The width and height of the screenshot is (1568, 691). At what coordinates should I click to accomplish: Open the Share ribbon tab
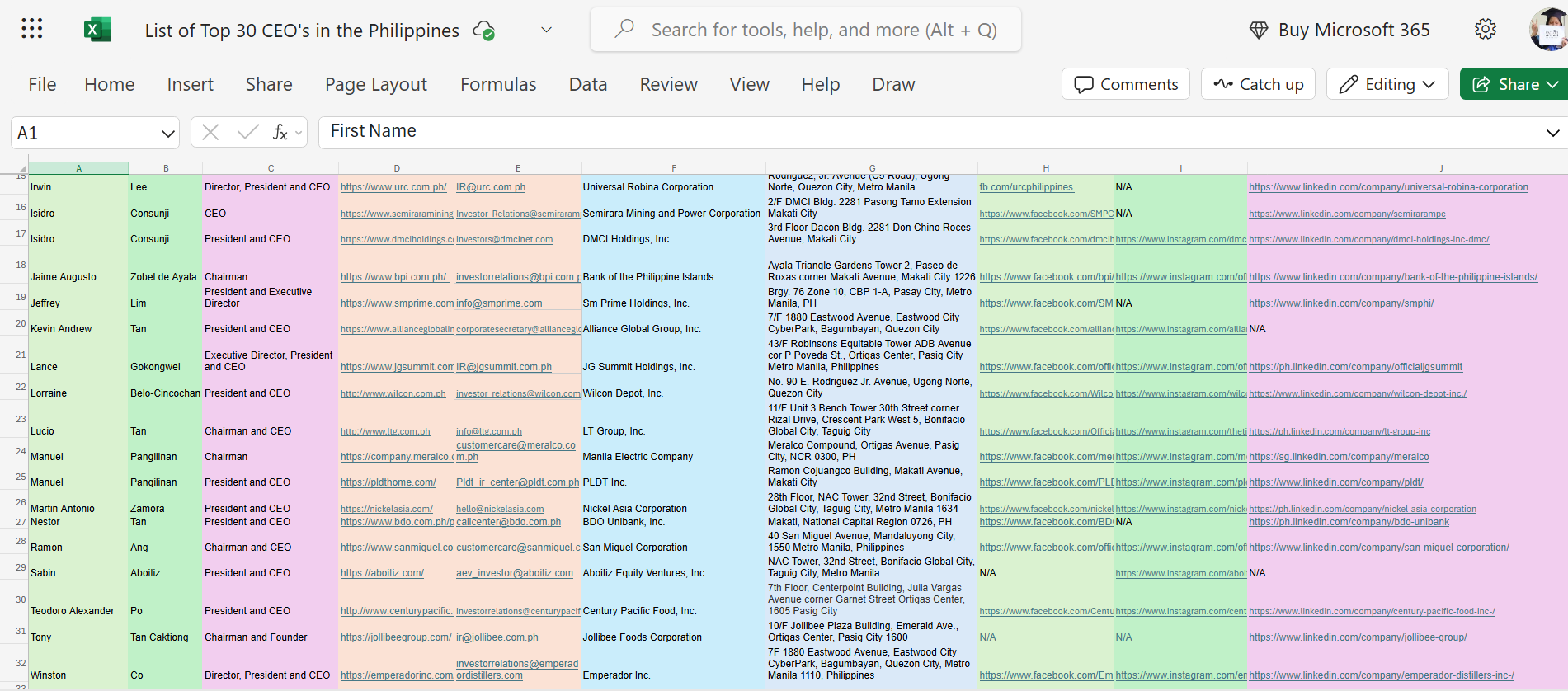(269, 84)
